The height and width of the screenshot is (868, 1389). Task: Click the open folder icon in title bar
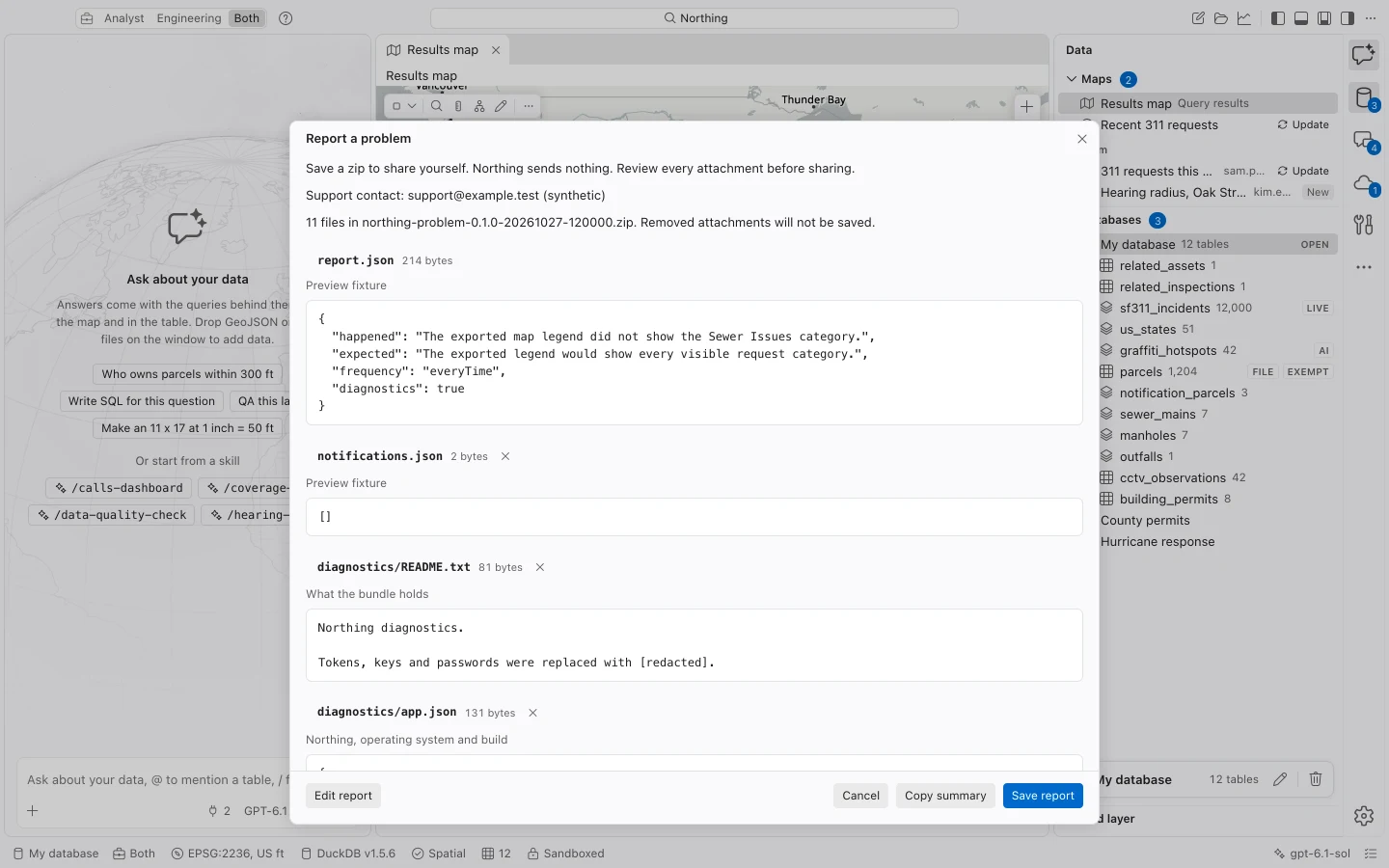click(x=1221, y=18)
